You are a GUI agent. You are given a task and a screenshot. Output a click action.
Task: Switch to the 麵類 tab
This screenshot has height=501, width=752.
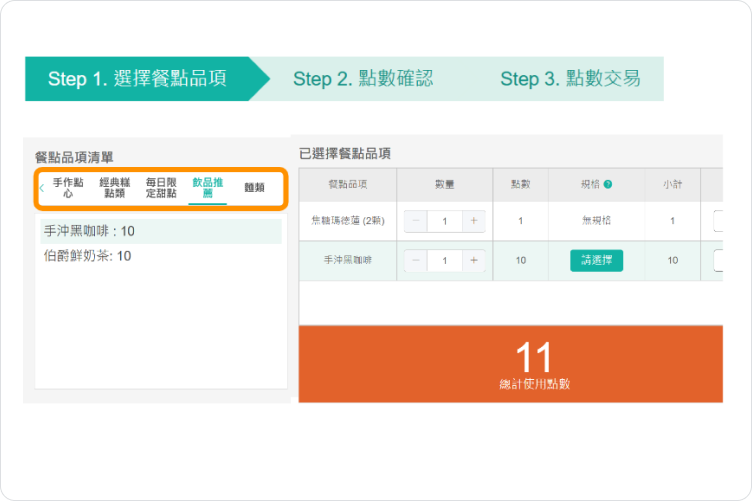(254, 187)
